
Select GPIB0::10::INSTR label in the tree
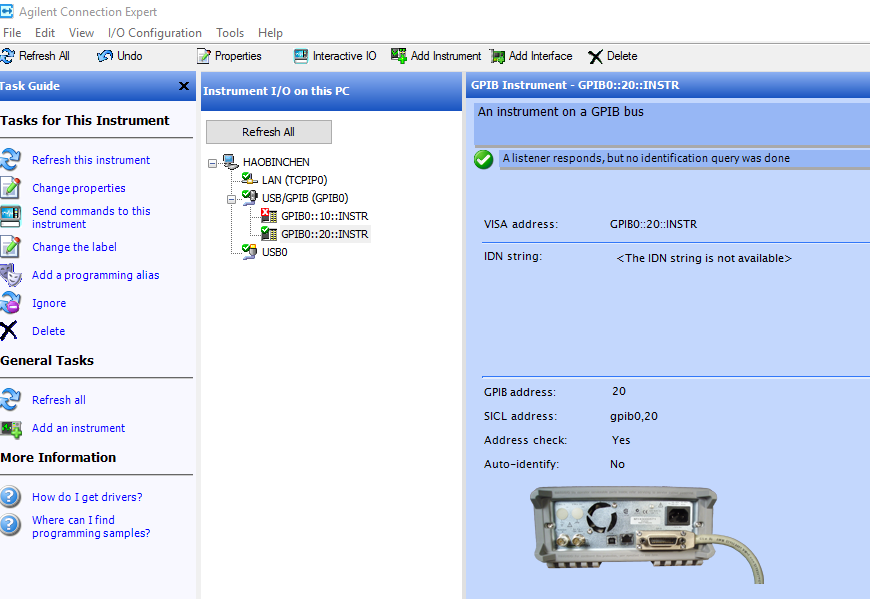[325, 216]
